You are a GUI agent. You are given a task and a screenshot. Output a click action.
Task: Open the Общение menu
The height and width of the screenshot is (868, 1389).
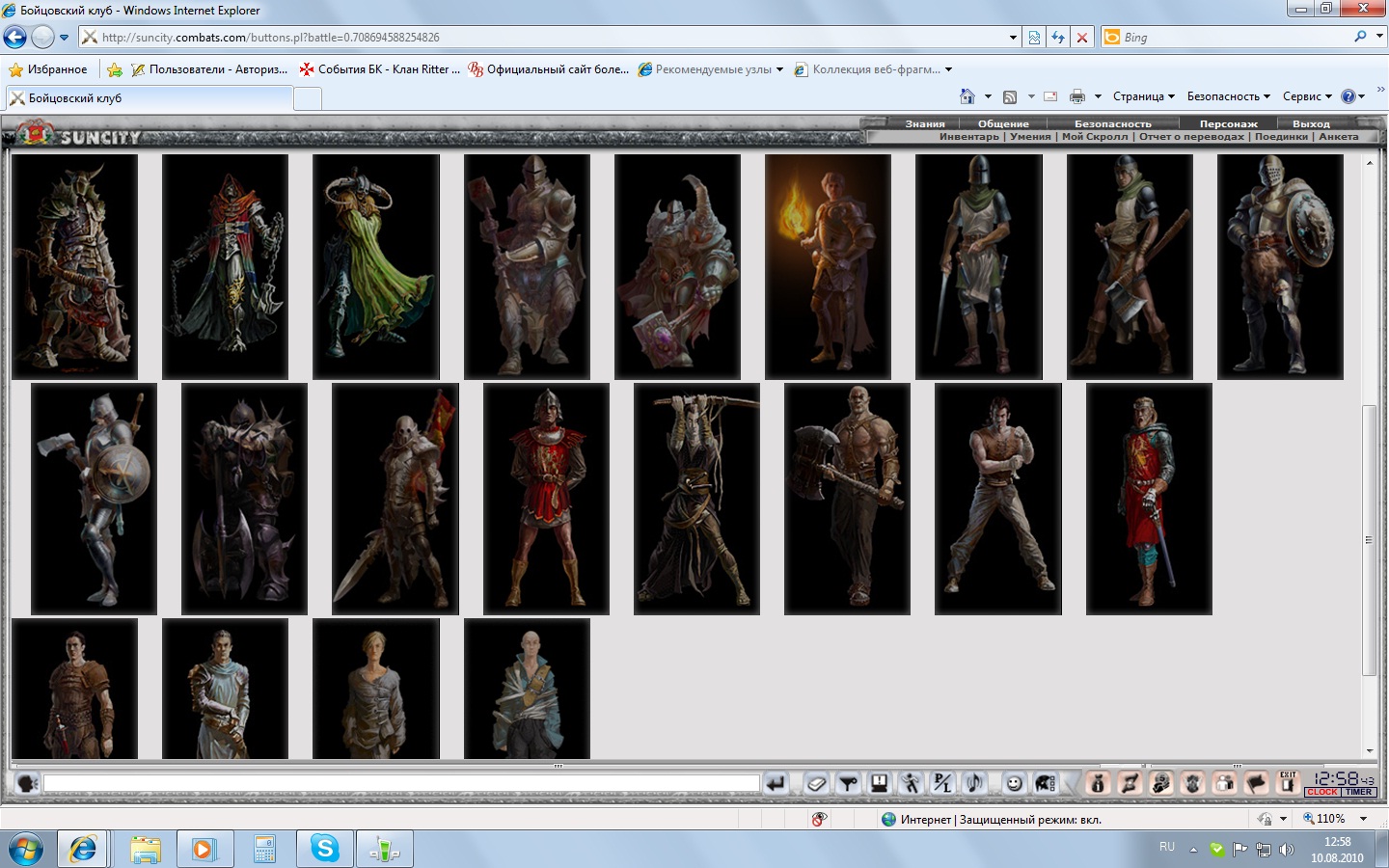[x=1003, y=123]
